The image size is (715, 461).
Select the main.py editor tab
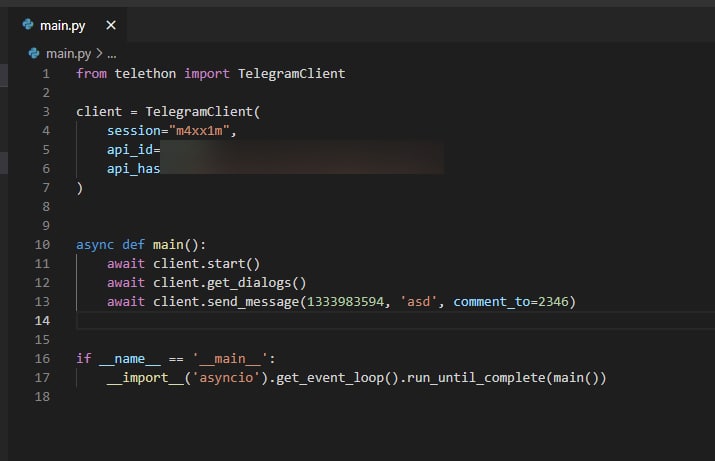click(x=68, y=26)
